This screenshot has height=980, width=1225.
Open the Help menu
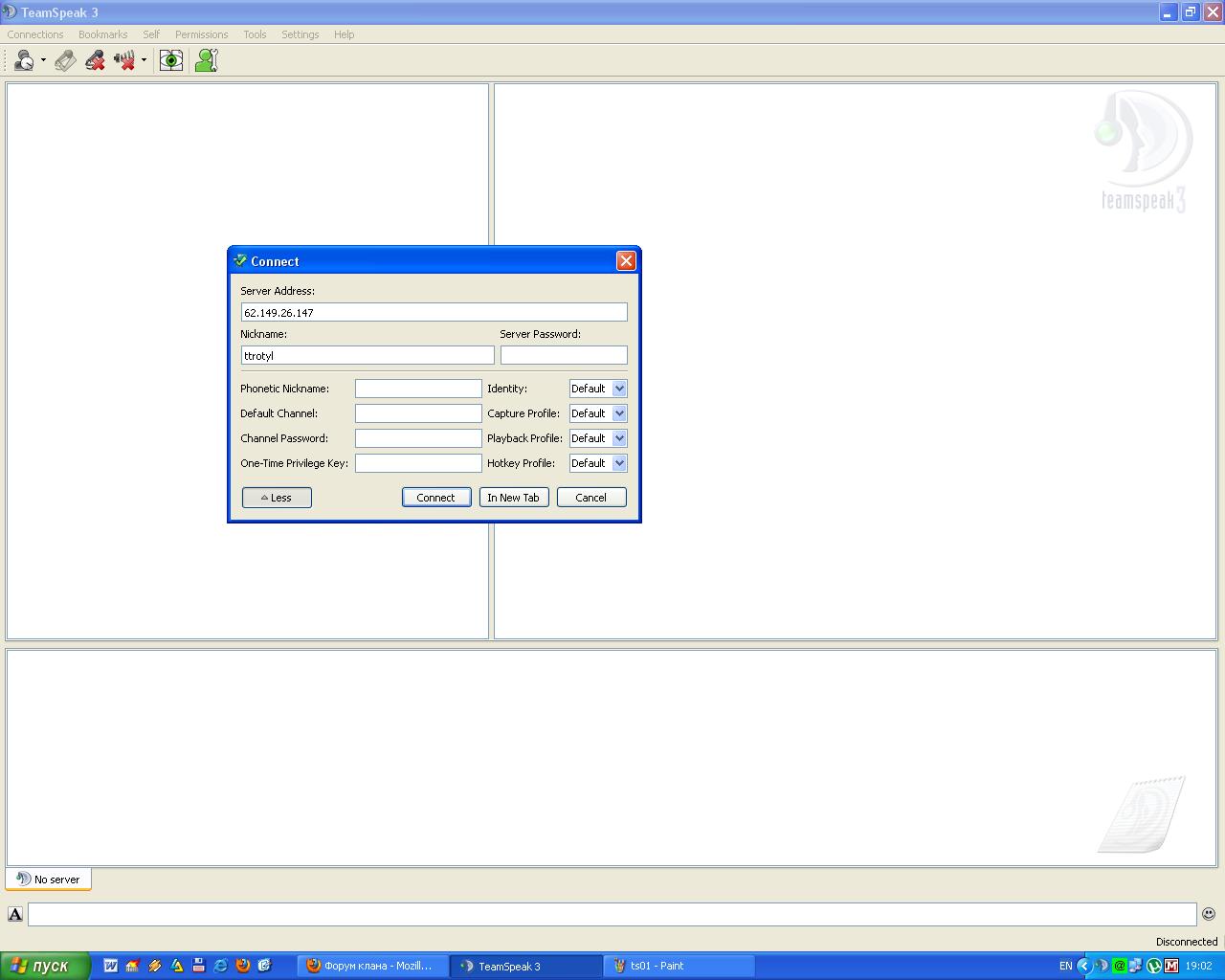[344, 34]
